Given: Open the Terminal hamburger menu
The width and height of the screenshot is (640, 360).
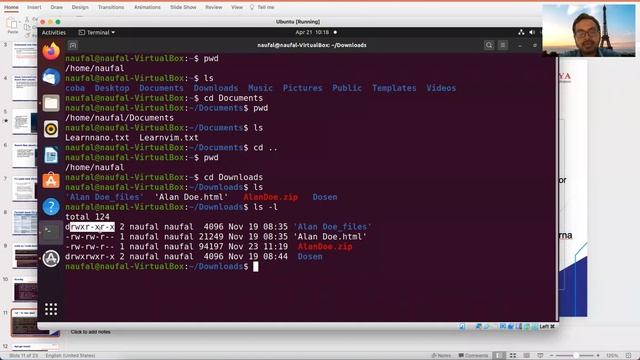Looking at the screenshot, I should [x=503, y=45].
